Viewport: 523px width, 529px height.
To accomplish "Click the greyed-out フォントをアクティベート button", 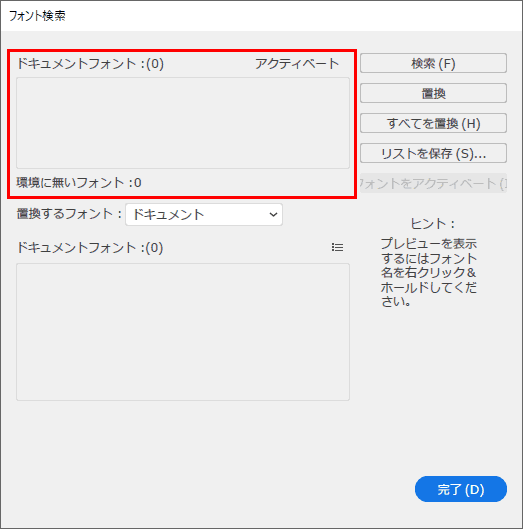I will click(x=433, y=183).
